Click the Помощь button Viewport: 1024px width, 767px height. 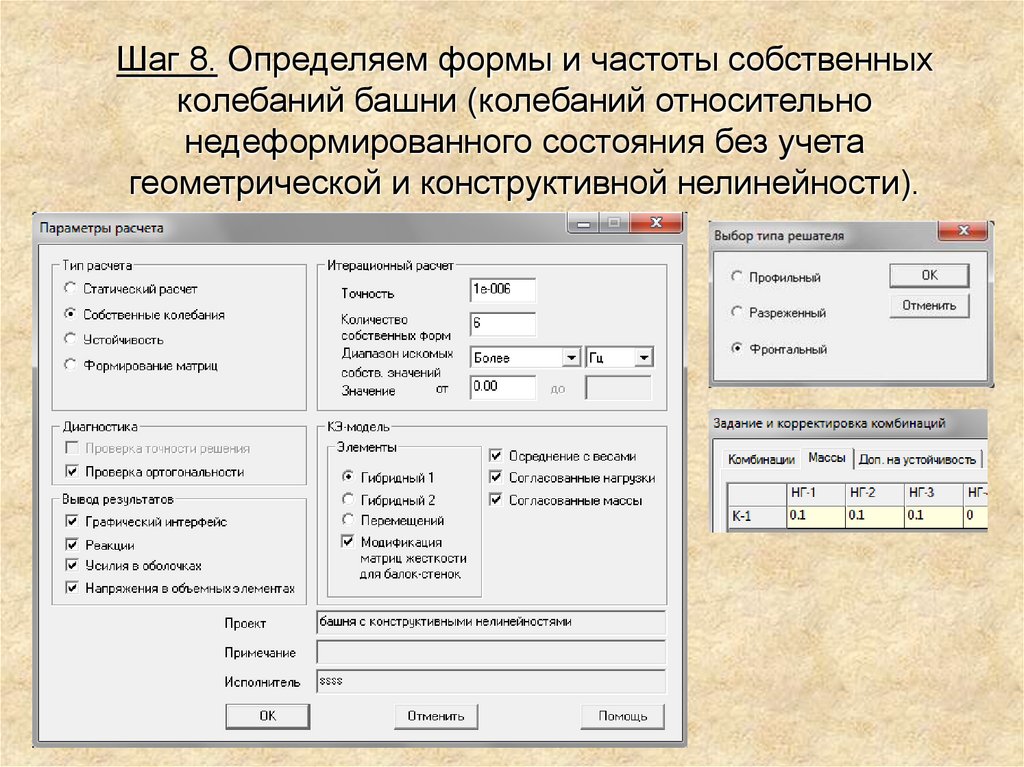click(622, 716)
